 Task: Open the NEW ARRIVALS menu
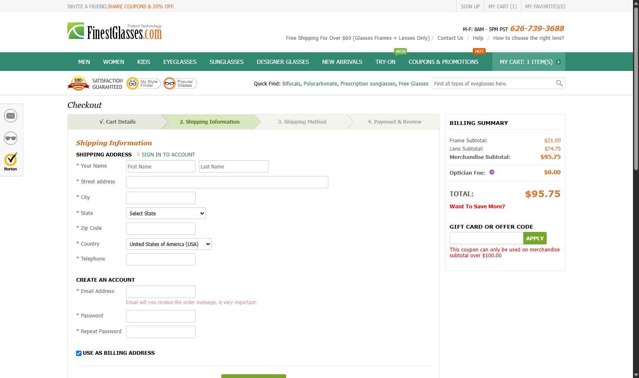pos(342,62)
